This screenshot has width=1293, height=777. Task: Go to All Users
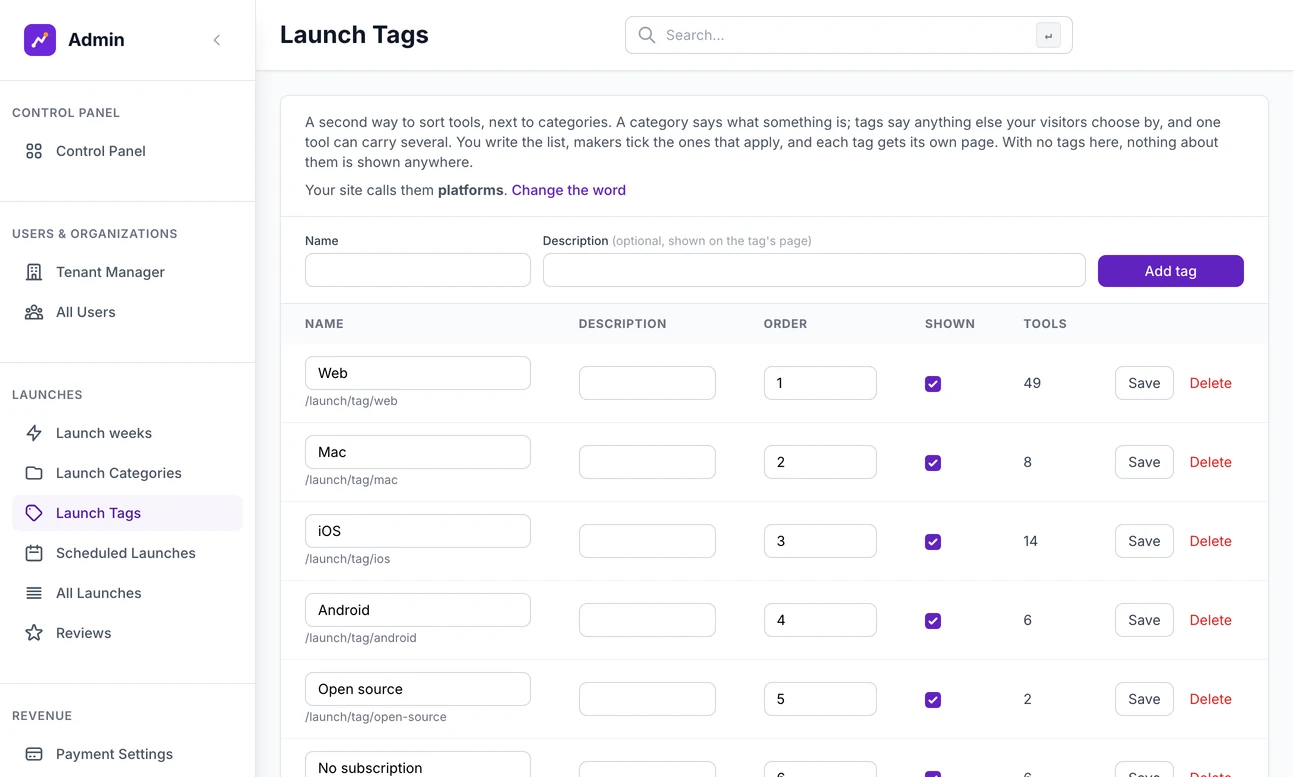pos(127,312)
